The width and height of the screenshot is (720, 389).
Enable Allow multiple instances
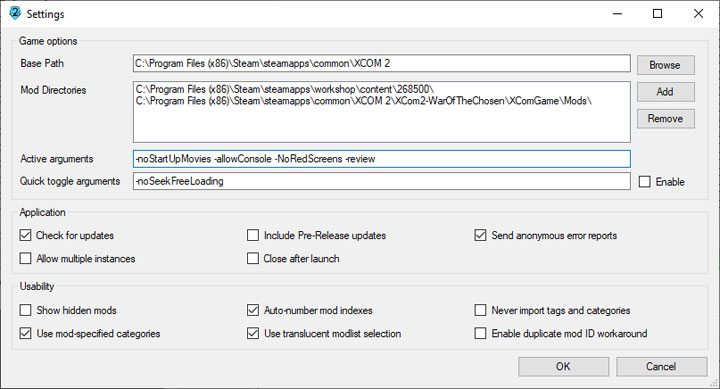coord(25,259)
